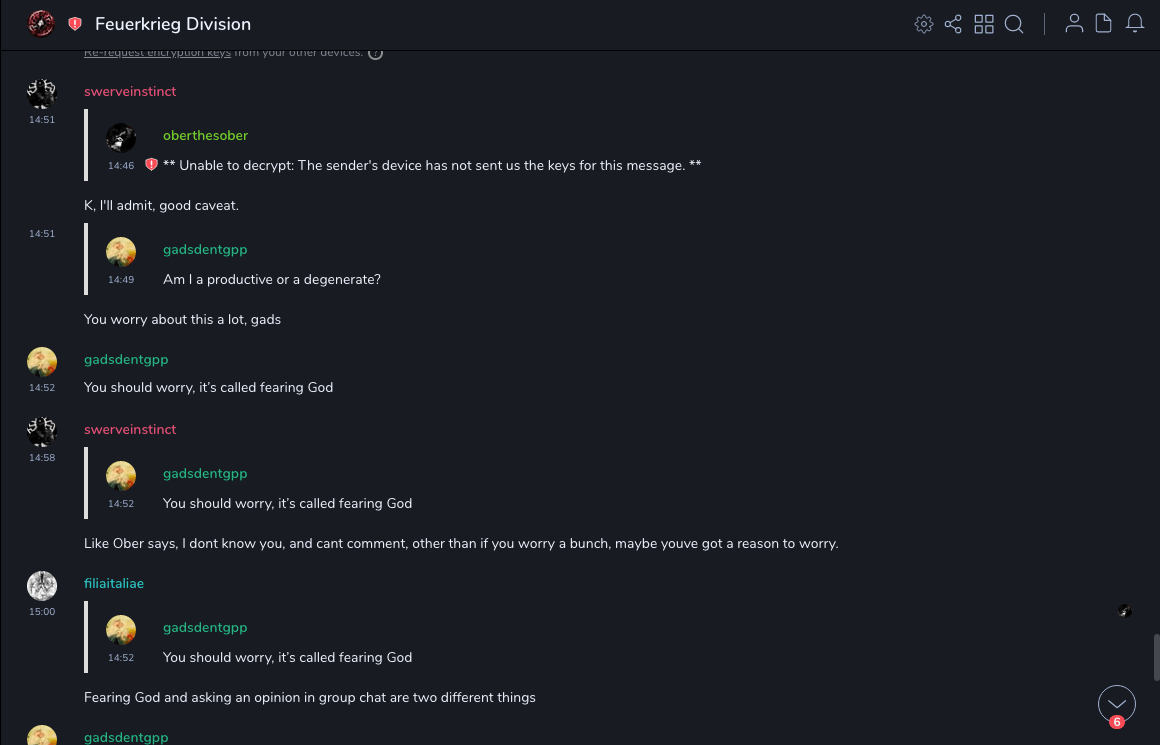Image resolution: width=1160 pixels, height=745 pixels.
Task: Click the help icon after other devices text
Action: [x=376, y=53]
